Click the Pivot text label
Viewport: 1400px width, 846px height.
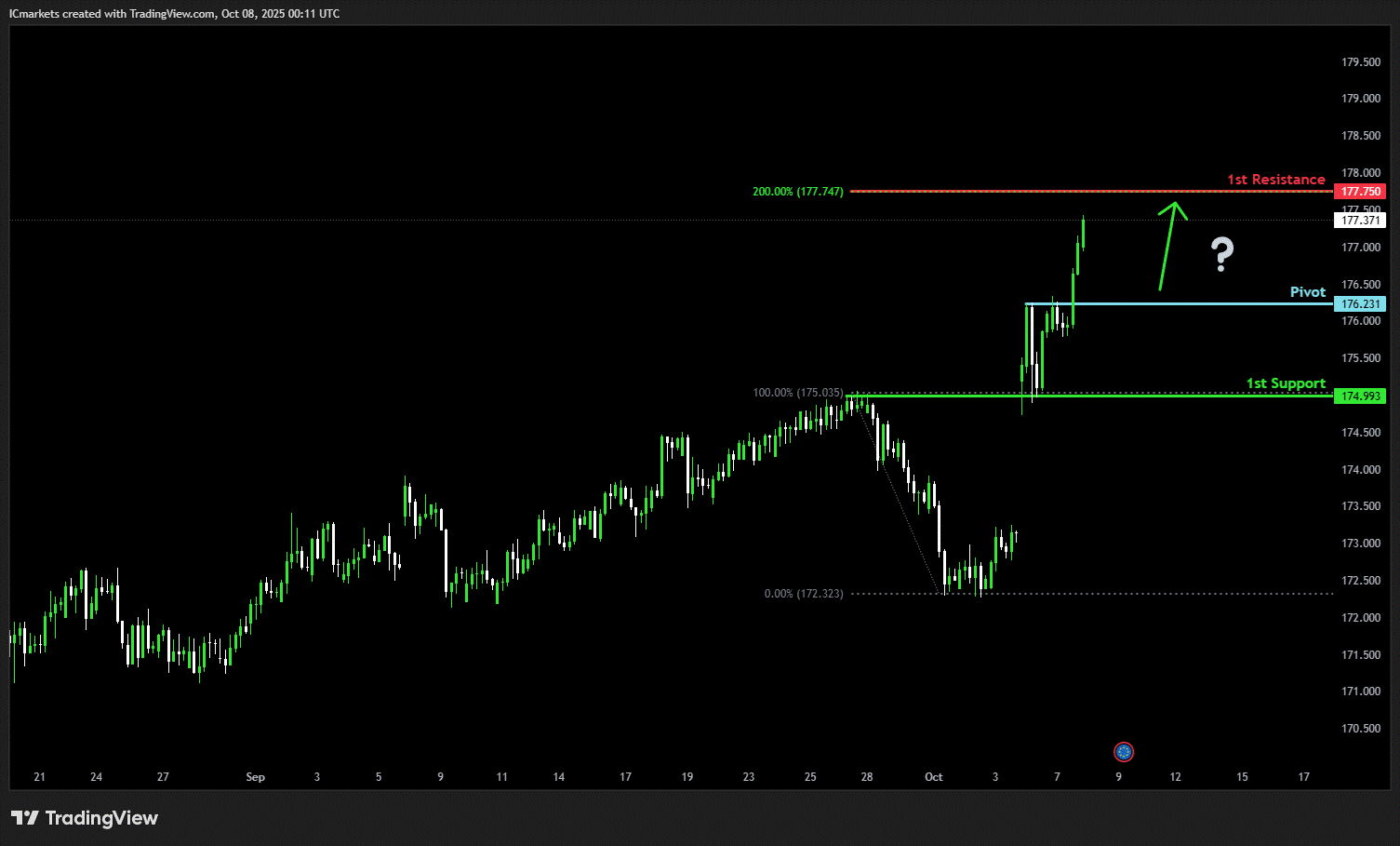[1307, 292]
